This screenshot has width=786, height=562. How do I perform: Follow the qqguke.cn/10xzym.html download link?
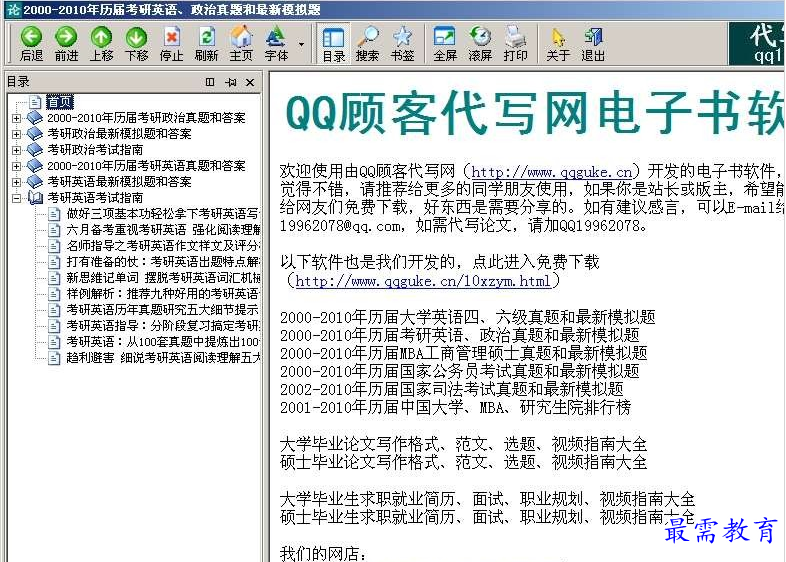[423, 281]
